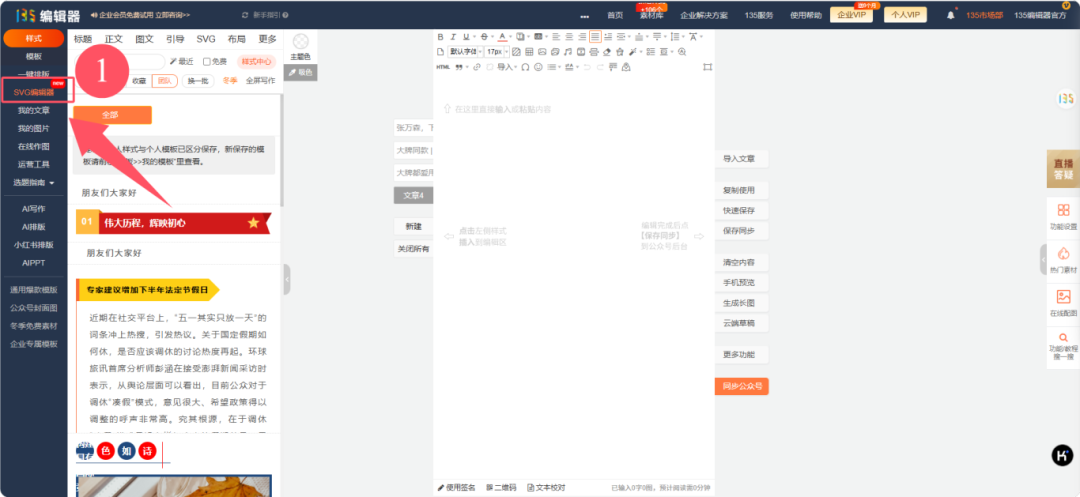Viewport: 1080px width, 497px height.
Task: Click the 企业VIP button
Action: (x=851, y=14)
